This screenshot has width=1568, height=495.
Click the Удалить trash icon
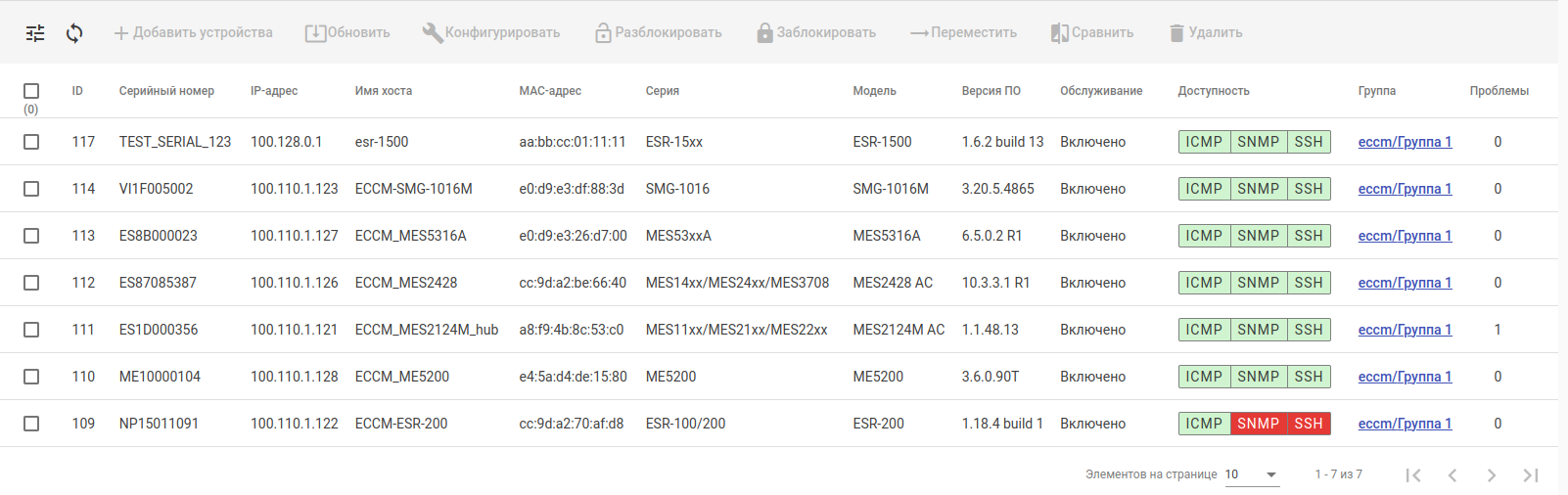tap(1176, 33)
